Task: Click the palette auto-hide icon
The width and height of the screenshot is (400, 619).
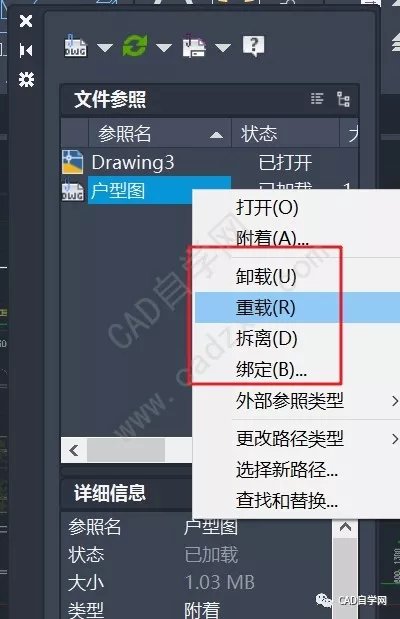Action: click(26, 51)
